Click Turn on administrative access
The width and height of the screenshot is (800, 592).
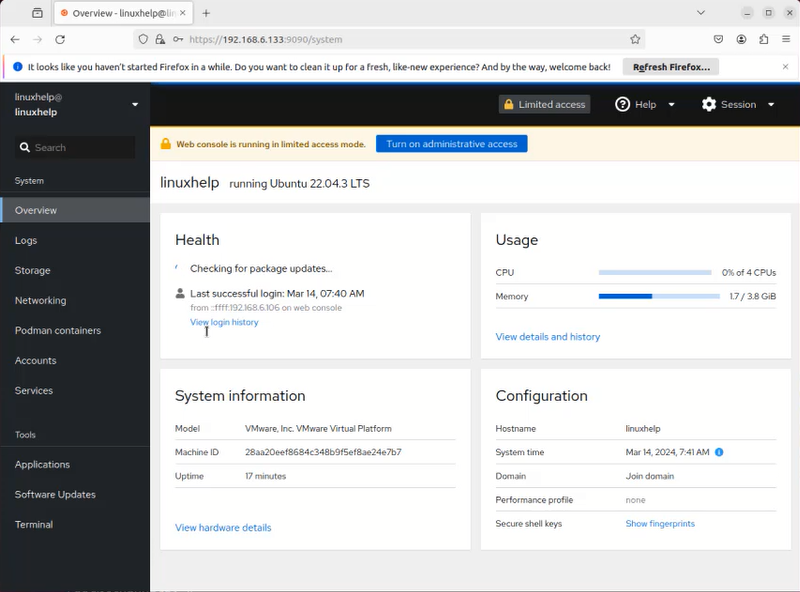[452, 144]
